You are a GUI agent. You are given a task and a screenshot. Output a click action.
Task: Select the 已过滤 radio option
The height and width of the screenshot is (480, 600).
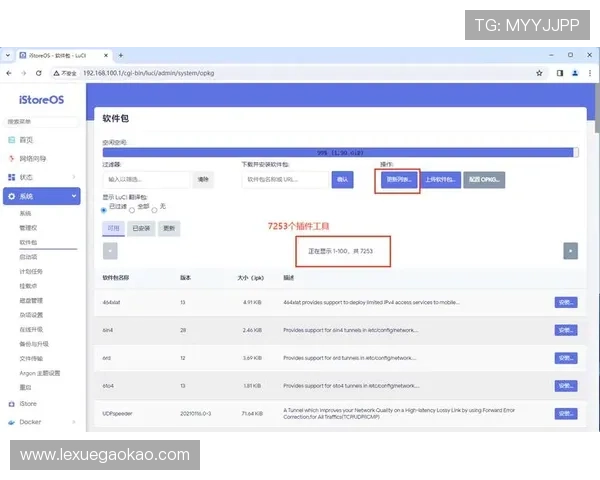(104, 211)
